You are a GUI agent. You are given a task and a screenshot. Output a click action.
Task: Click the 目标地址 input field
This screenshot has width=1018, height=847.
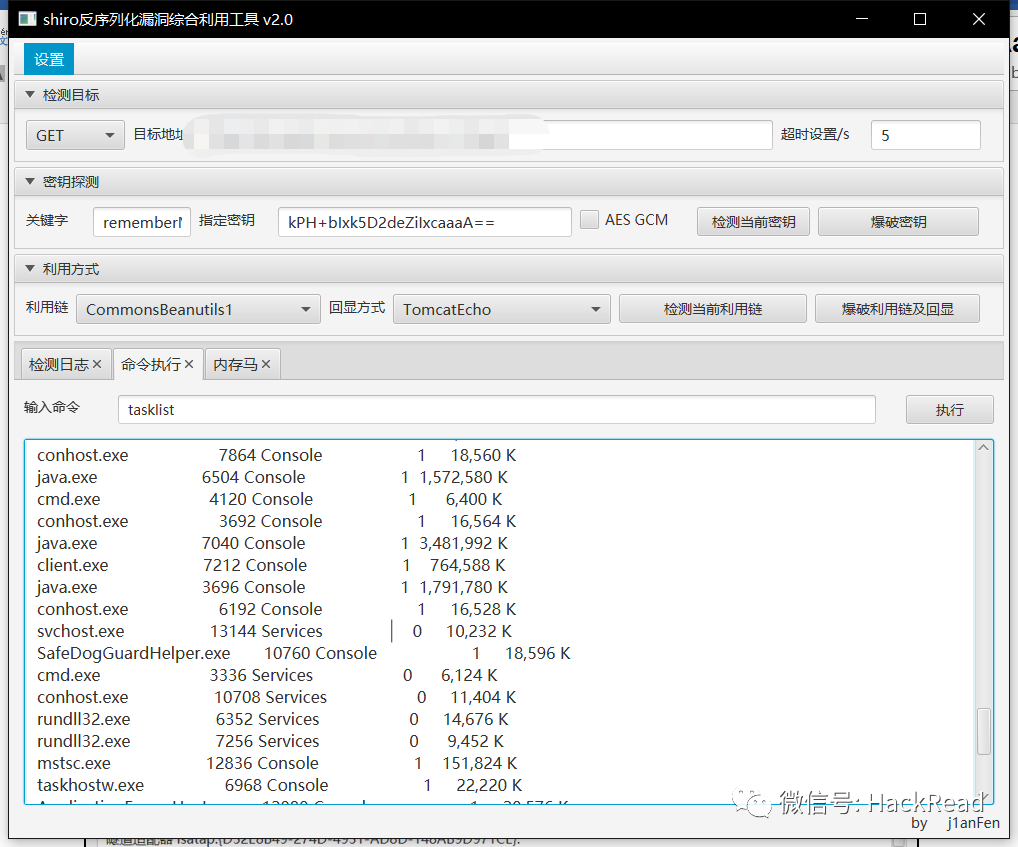479,135
